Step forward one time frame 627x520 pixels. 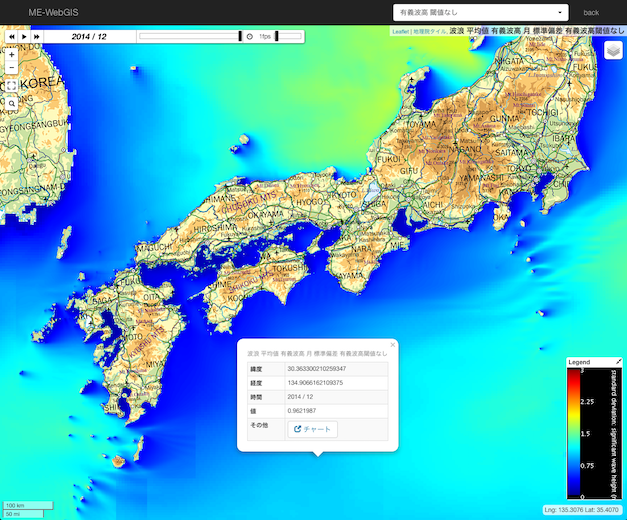click(37, 36)
